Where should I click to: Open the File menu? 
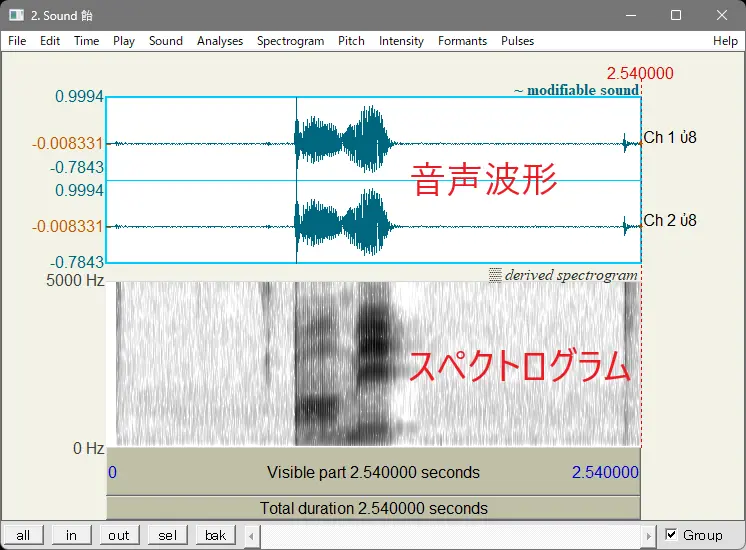coord(17,41)
